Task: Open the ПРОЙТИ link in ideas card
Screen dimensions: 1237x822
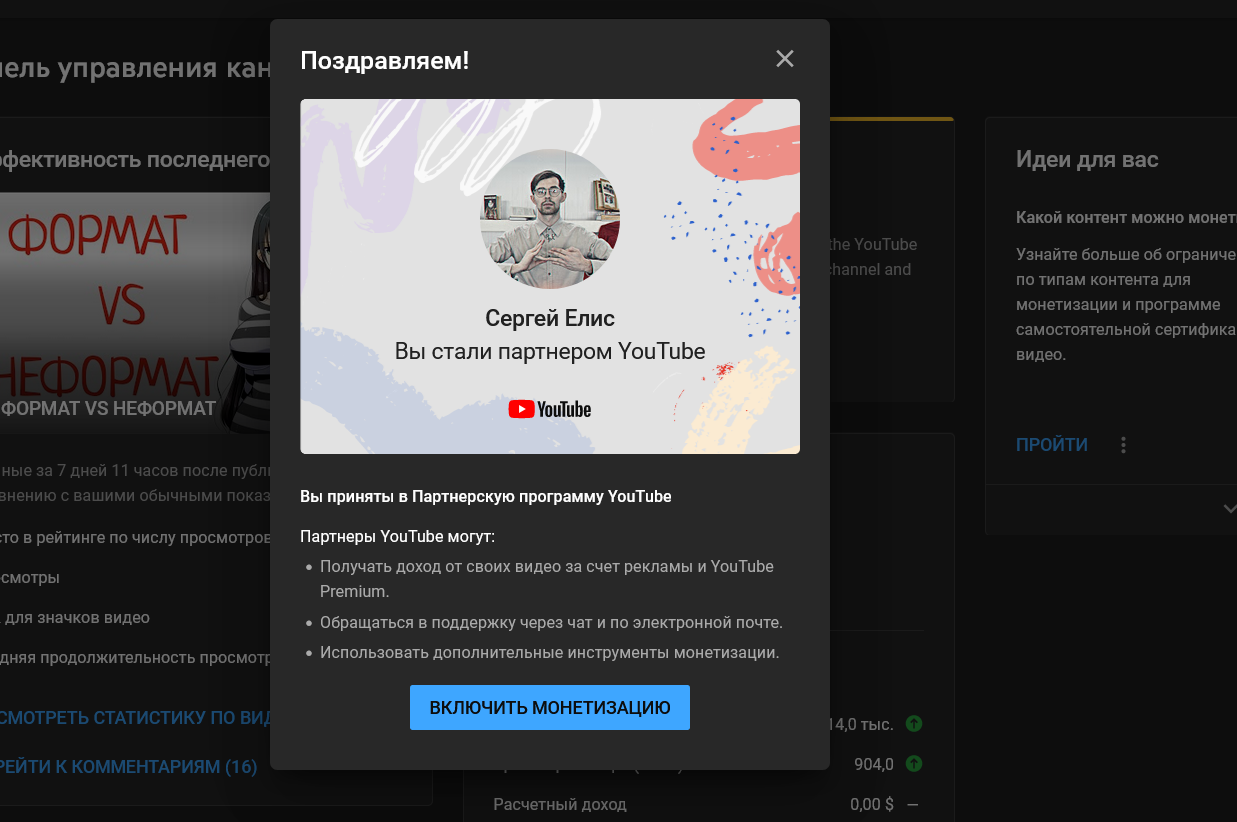Action: coord(1051,445)
